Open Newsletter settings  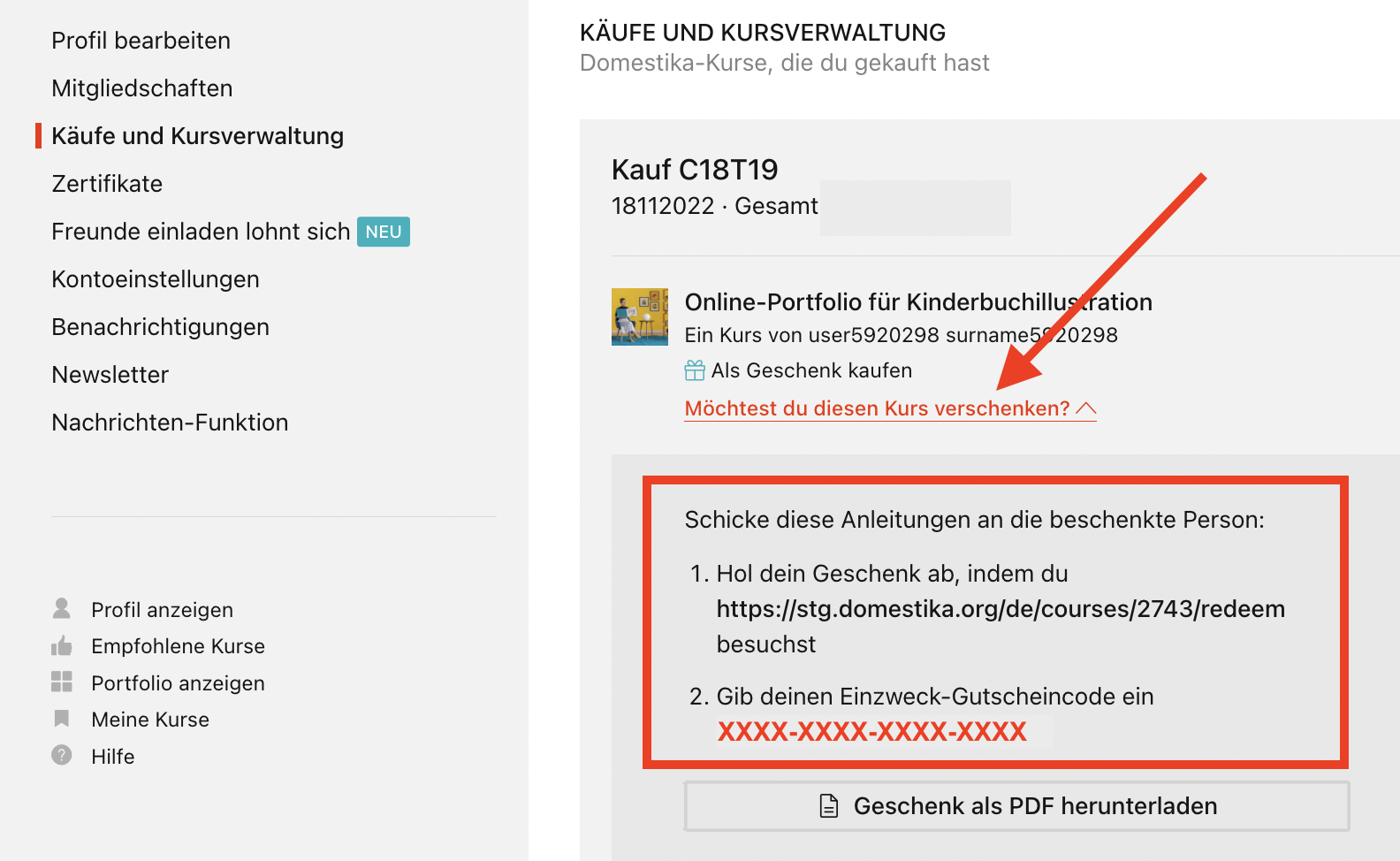pos(110,375)
